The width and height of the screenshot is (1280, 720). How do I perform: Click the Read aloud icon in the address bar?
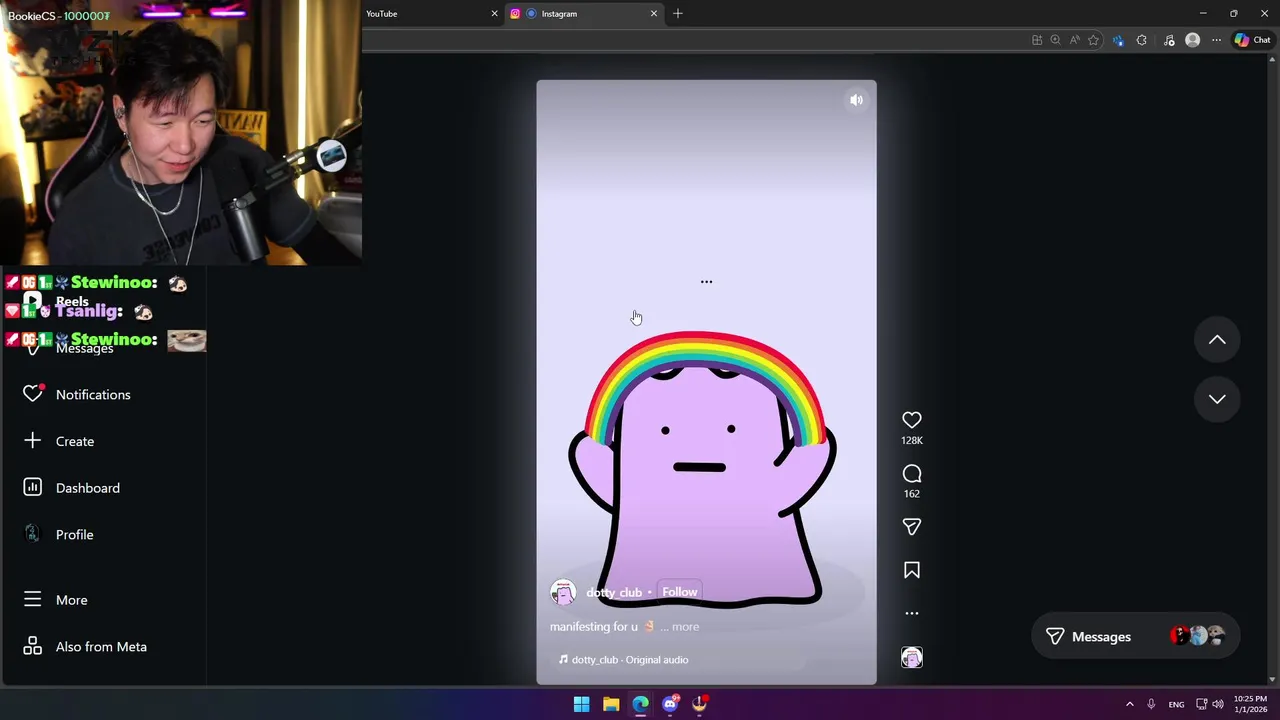pyautogui.click(x=1074, y=40)
